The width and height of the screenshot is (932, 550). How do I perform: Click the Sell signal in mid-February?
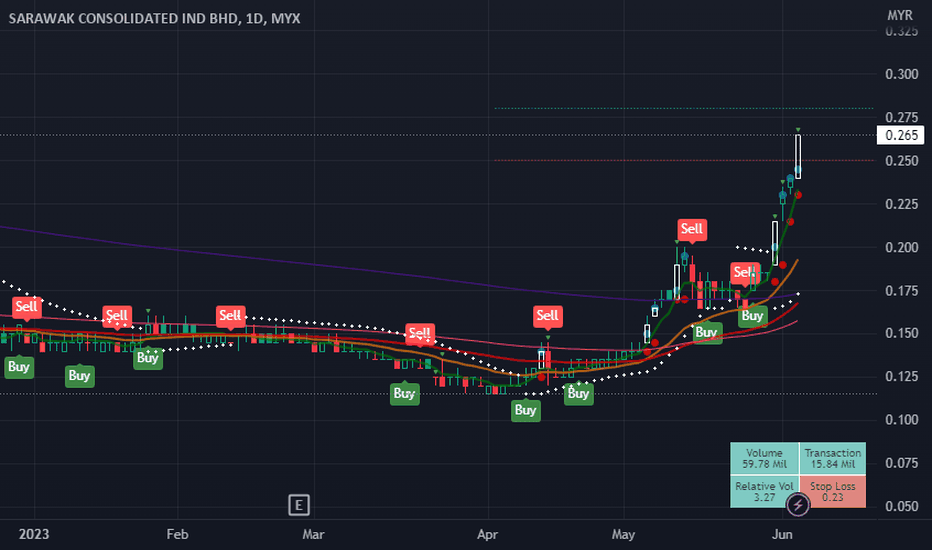230,315
